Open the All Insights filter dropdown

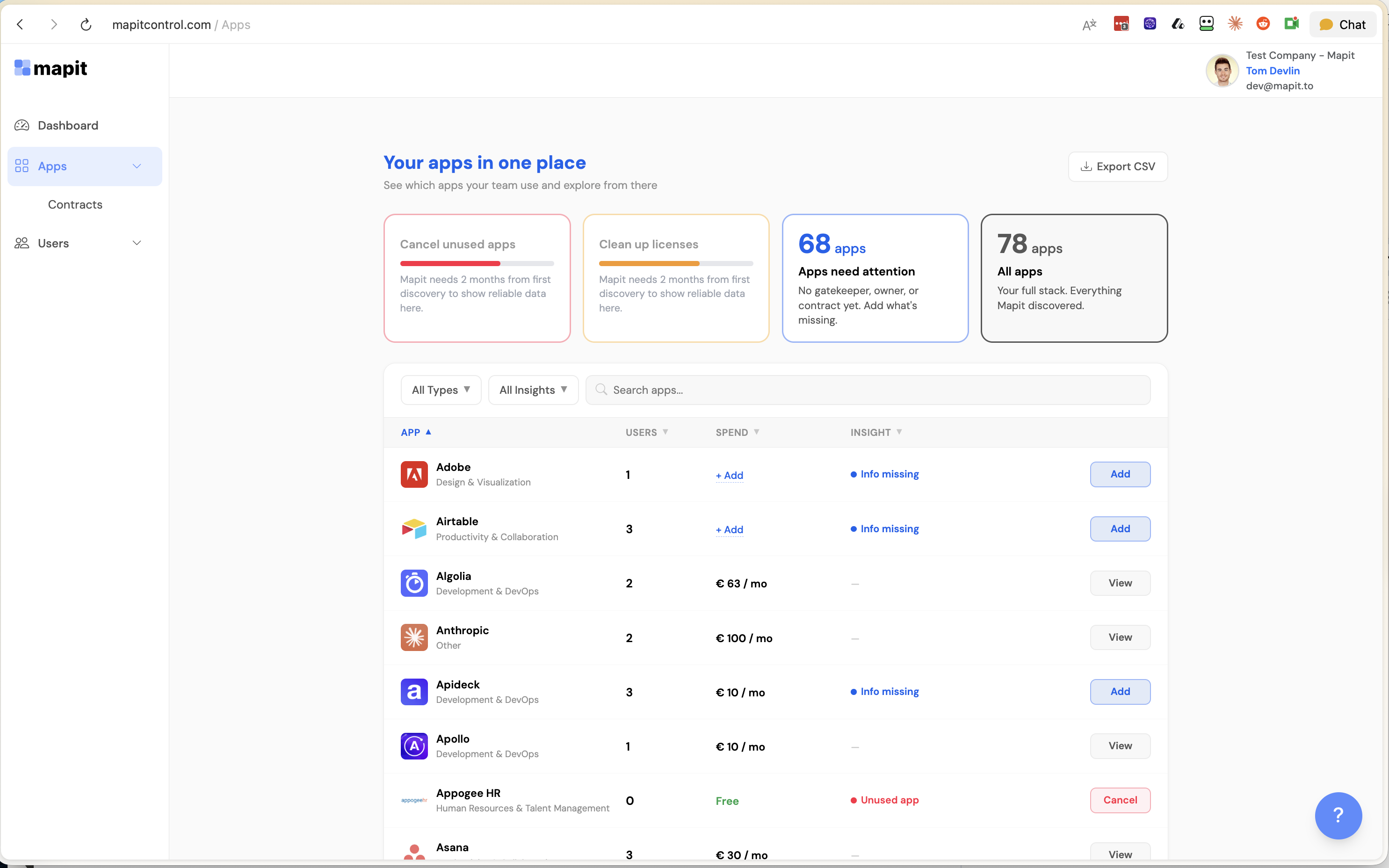click(x=533, y=390)
